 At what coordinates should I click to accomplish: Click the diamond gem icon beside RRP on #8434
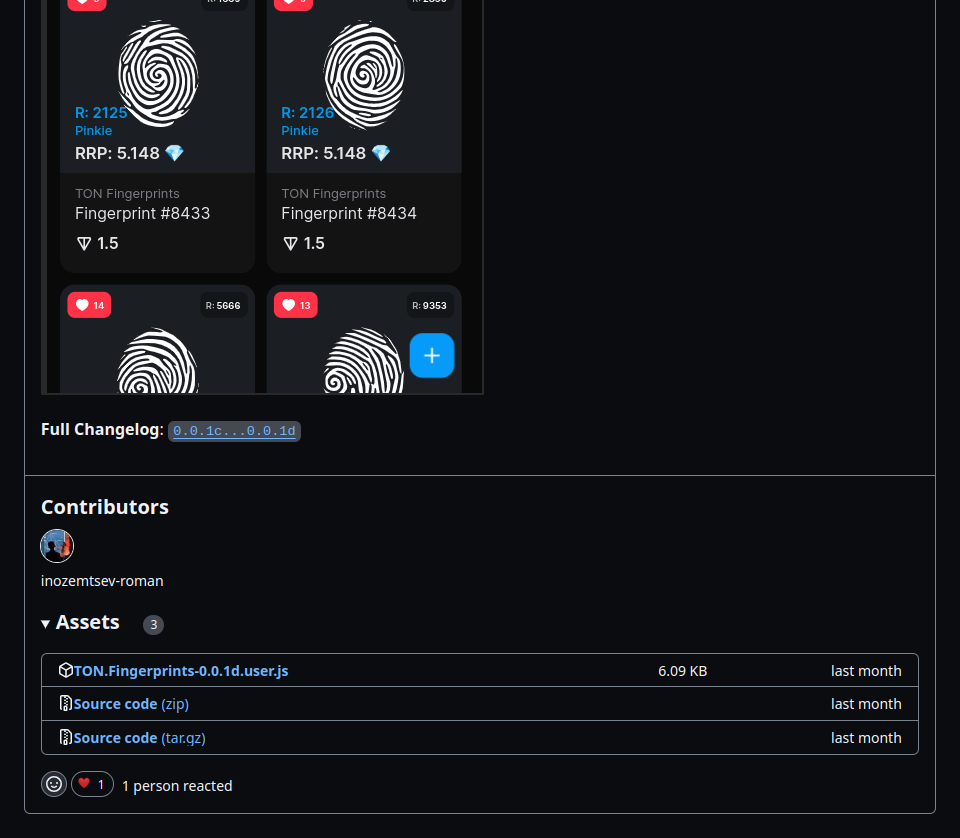381,153
